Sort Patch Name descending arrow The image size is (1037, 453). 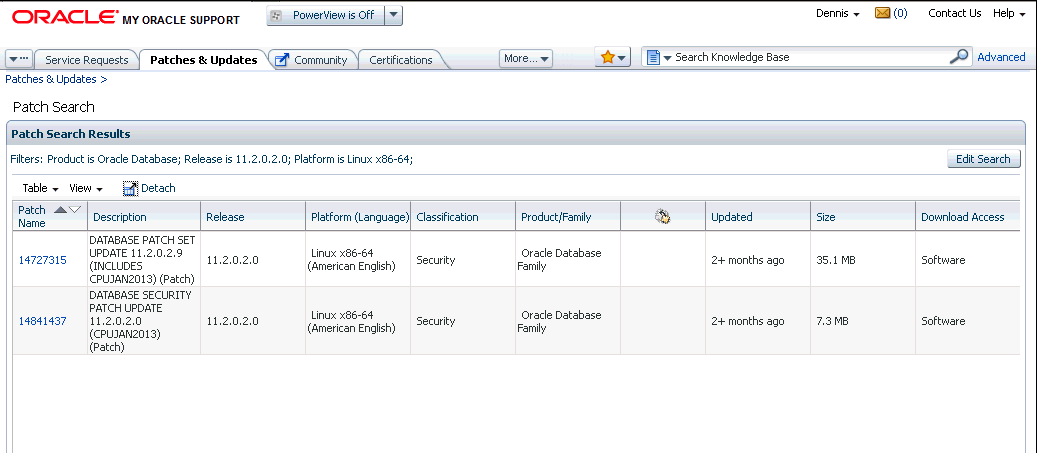click(74, 209)
